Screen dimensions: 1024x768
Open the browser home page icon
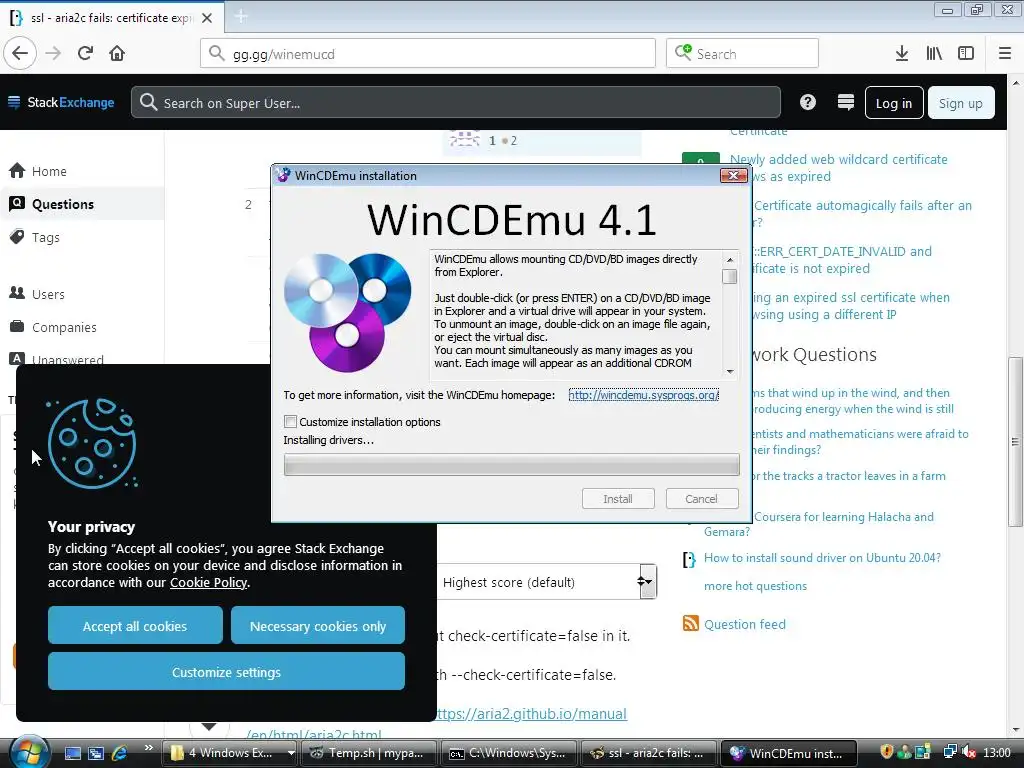117,54
